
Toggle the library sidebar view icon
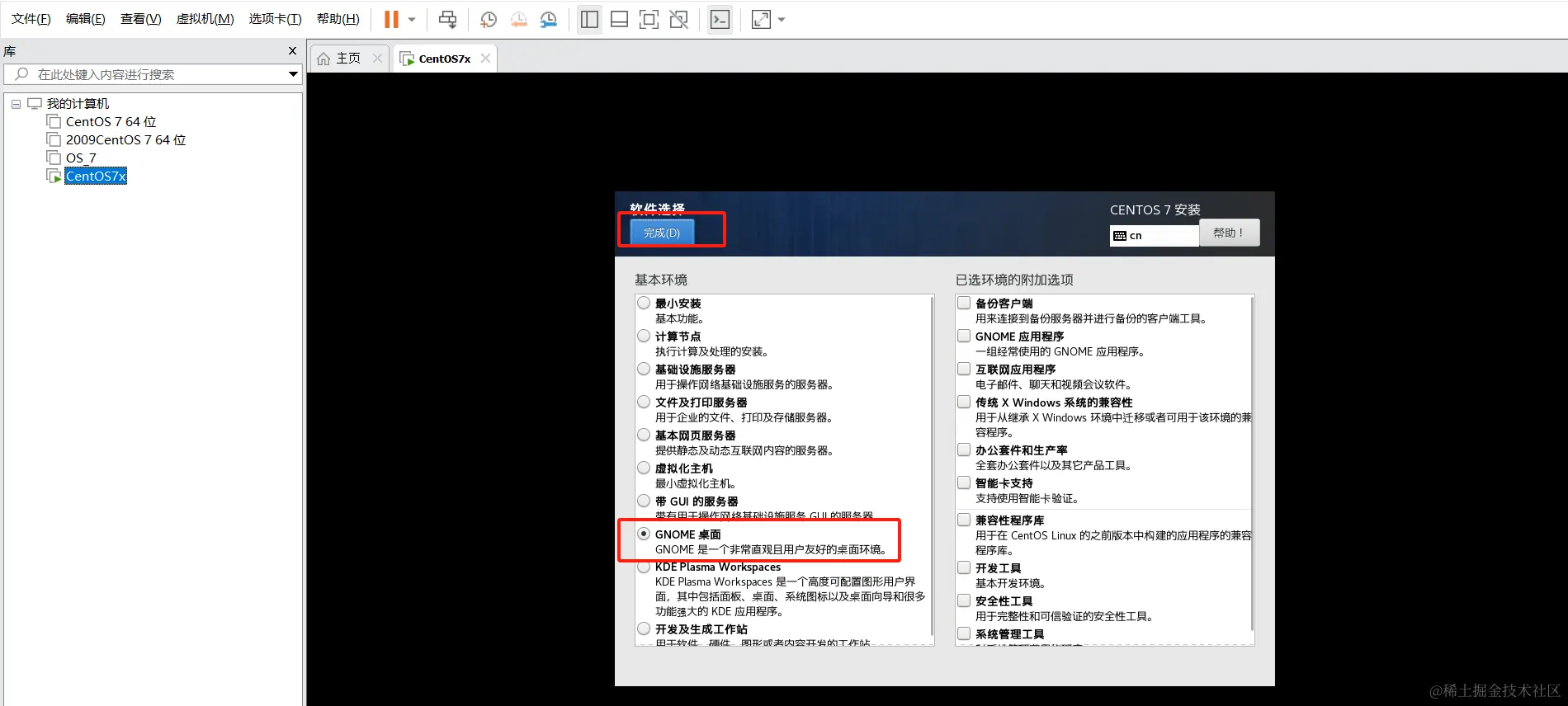589,19
